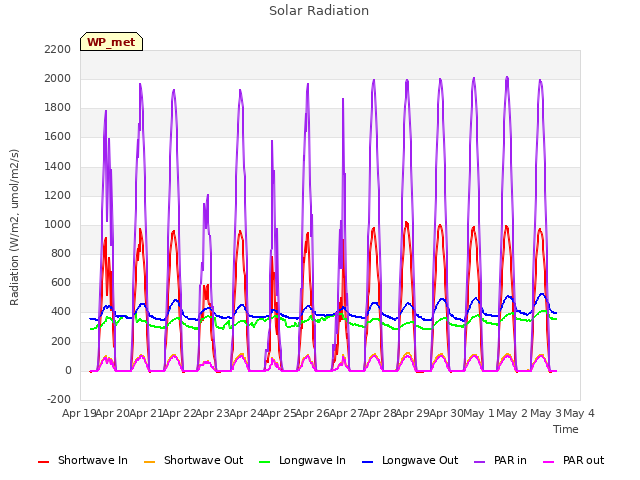Click the Radiation y-axis title
The image size is (640, 480).
[14, 227]
